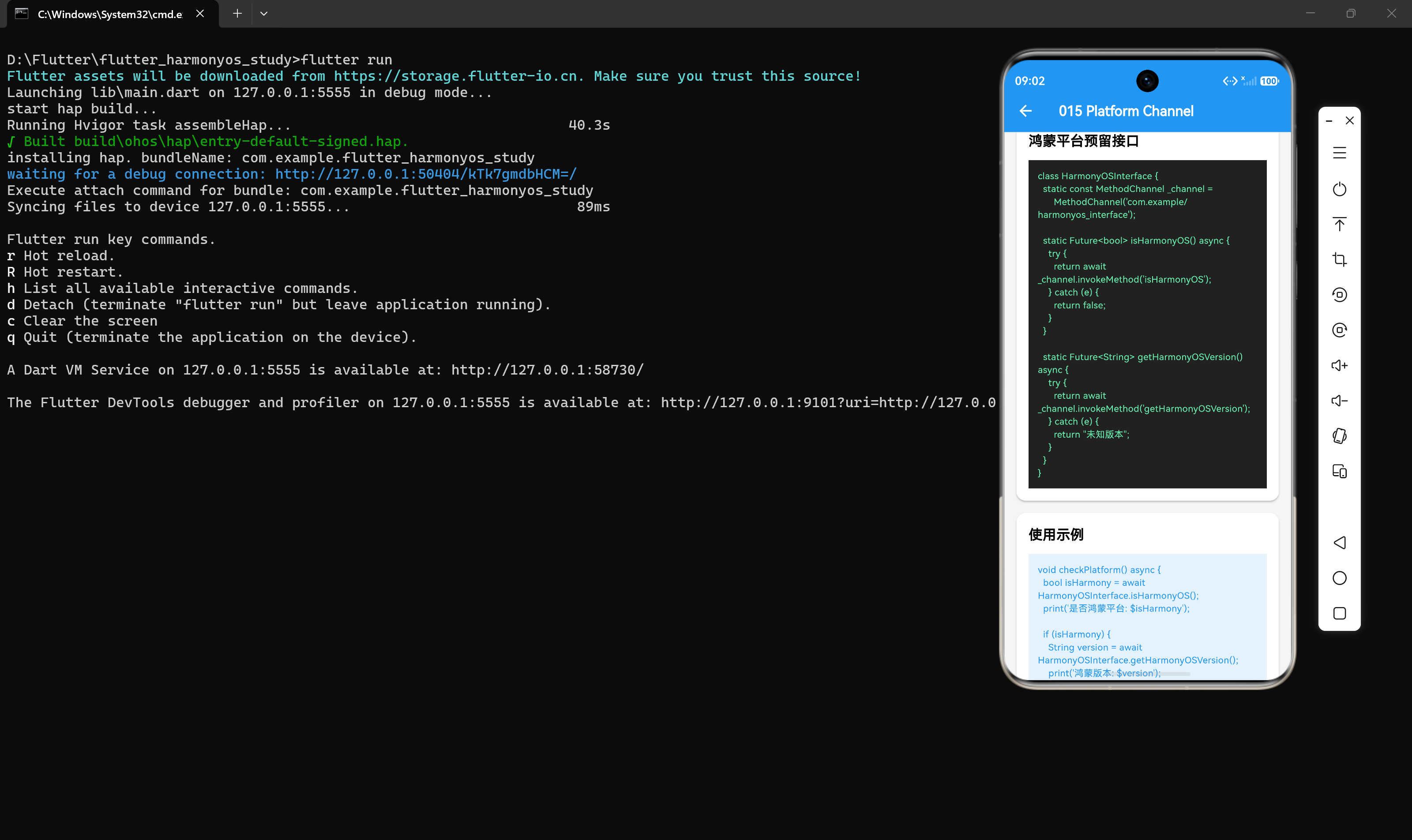Click 'if (isHarmony) {' line in example code
Image resolution: width=1412 pixels, height=840 pixels.
(1076, 634)
